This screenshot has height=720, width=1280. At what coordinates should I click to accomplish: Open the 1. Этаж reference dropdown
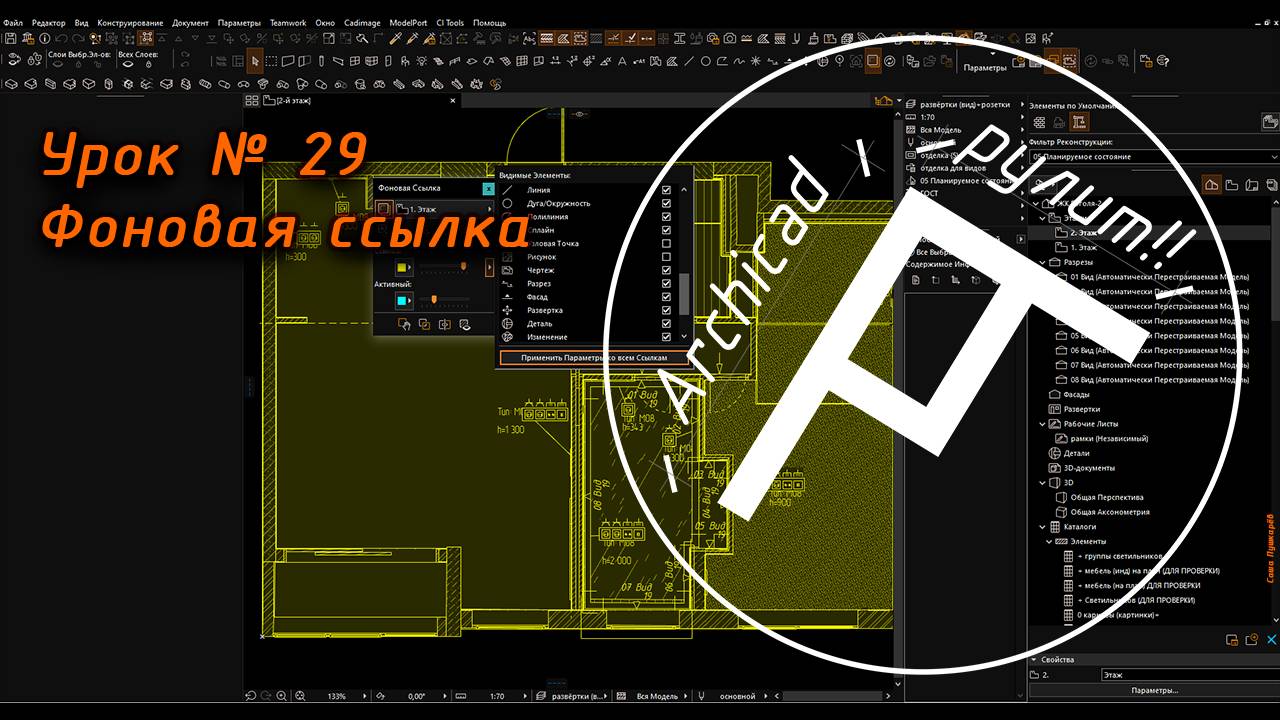[x=491, y=208]
